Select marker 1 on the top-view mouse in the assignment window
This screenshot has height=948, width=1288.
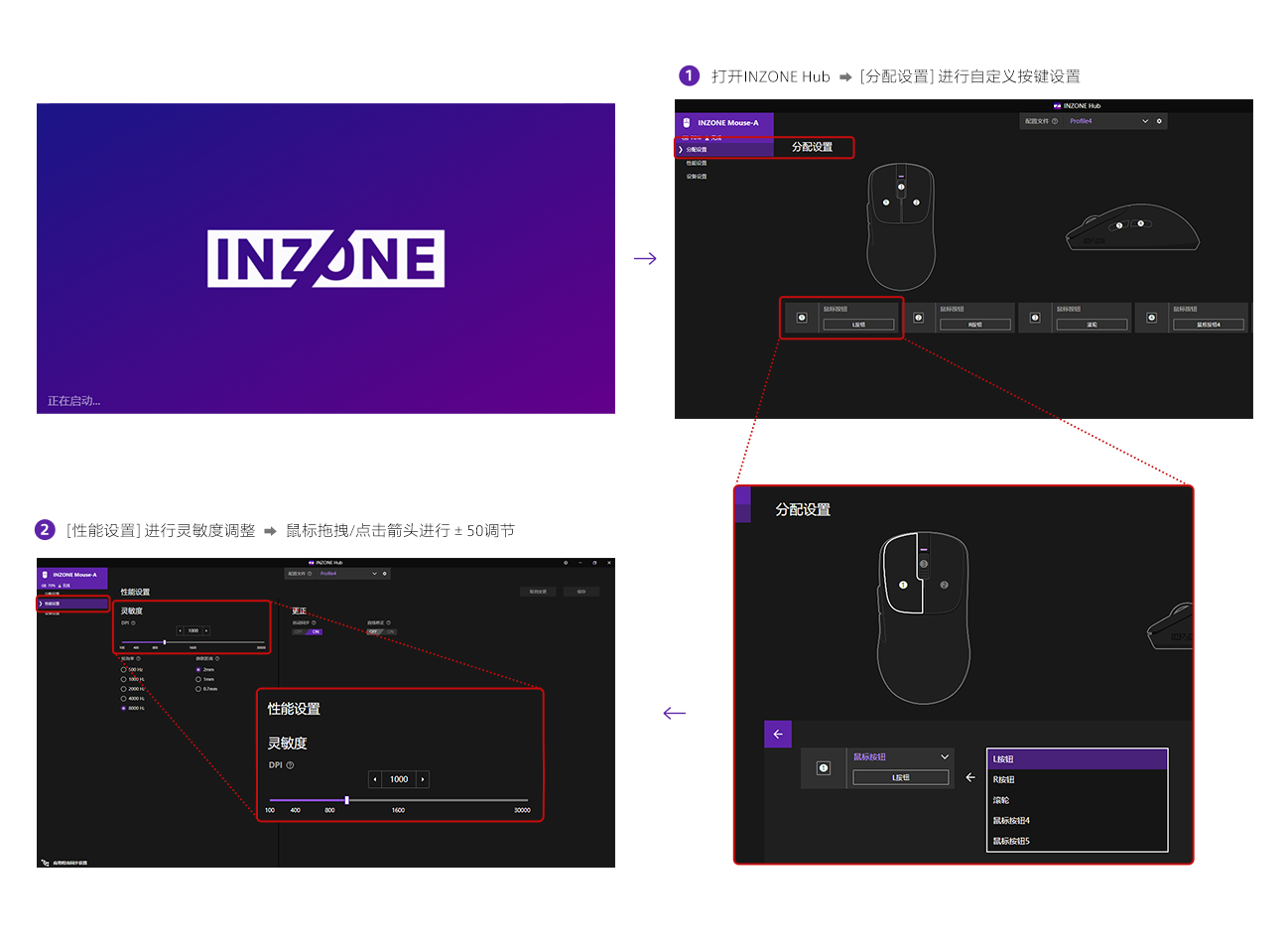(886, 203)
